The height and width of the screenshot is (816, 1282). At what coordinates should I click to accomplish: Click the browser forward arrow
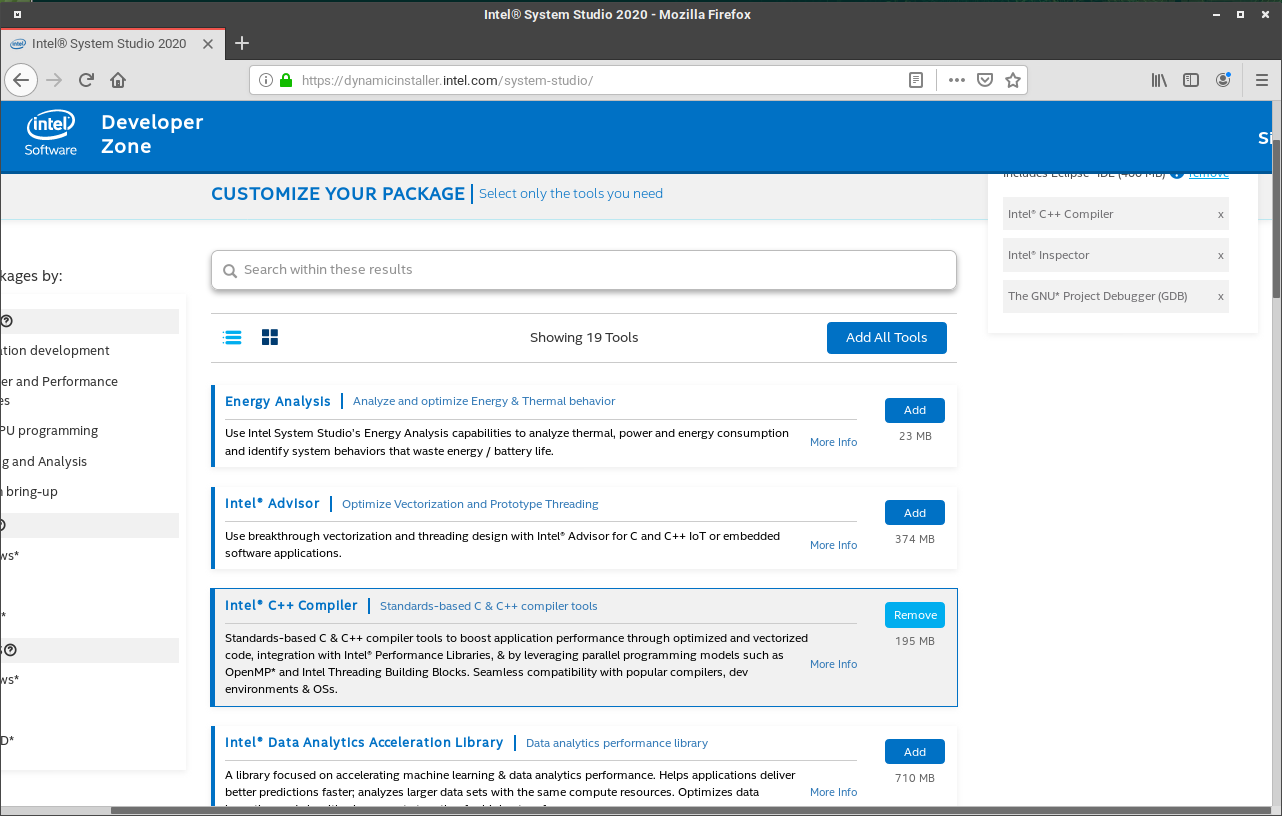54,80
